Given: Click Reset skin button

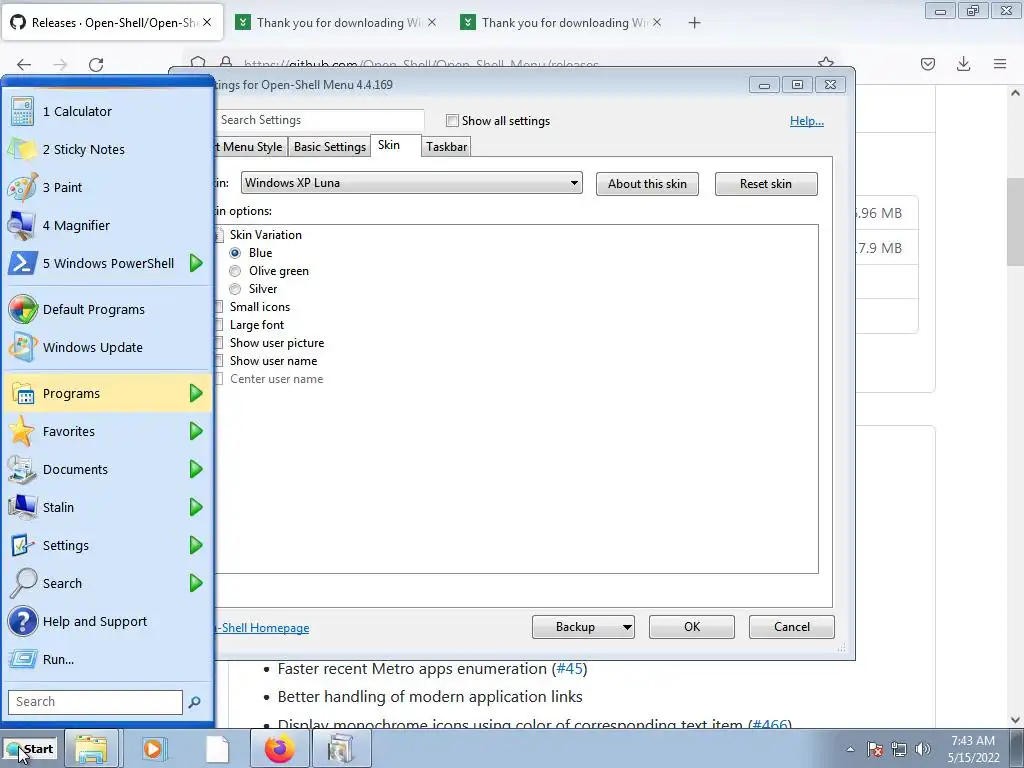Looking at the screenshot, I should [766, 184].
